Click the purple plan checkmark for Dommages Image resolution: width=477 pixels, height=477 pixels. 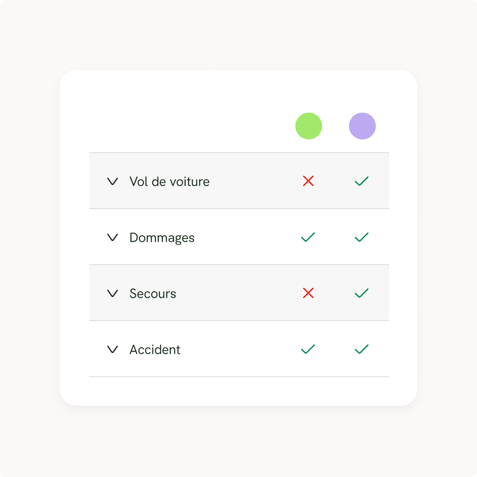pos(362,237)
